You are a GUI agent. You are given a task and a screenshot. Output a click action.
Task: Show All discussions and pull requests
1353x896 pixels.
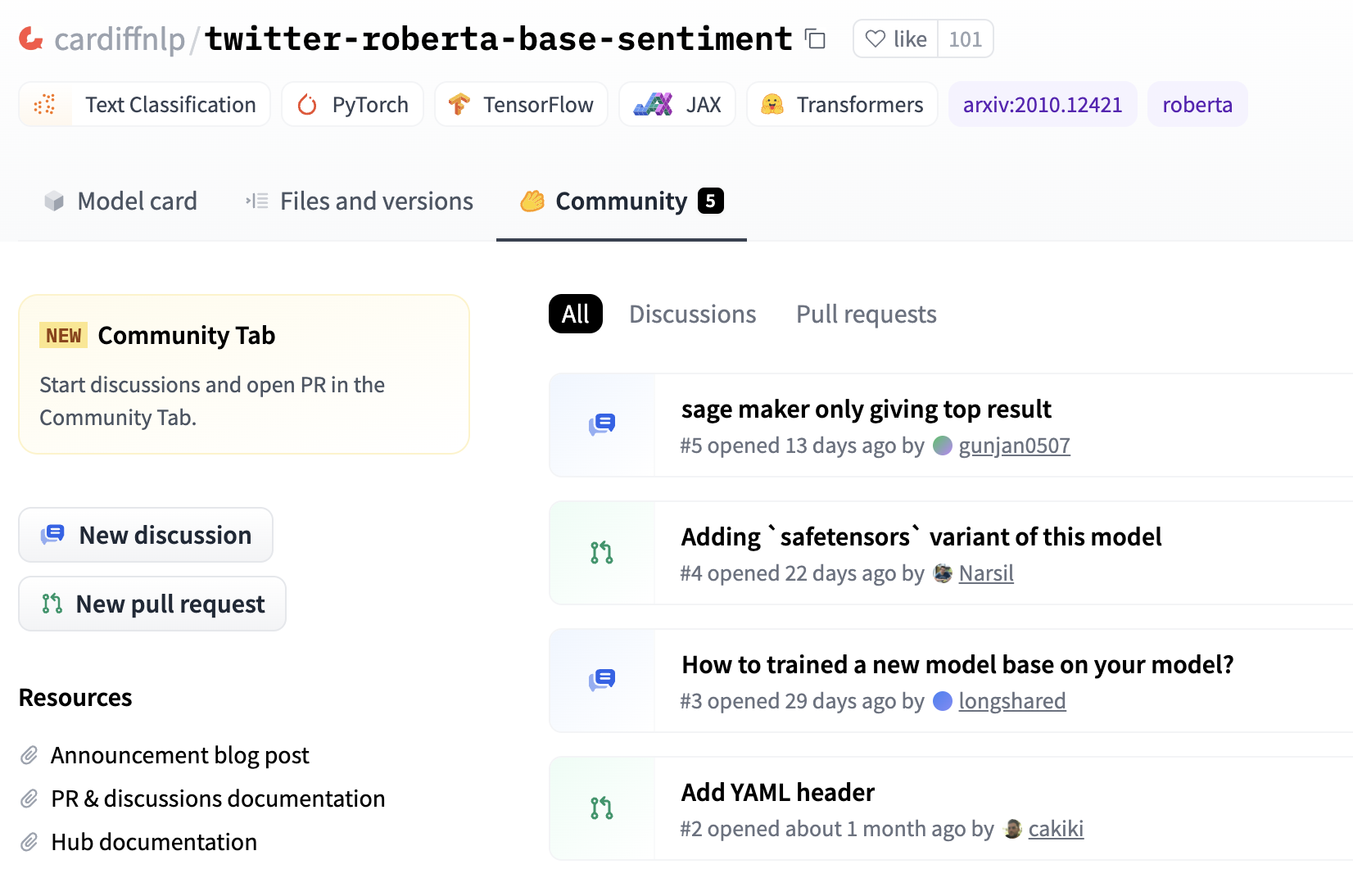coord(576,314)
